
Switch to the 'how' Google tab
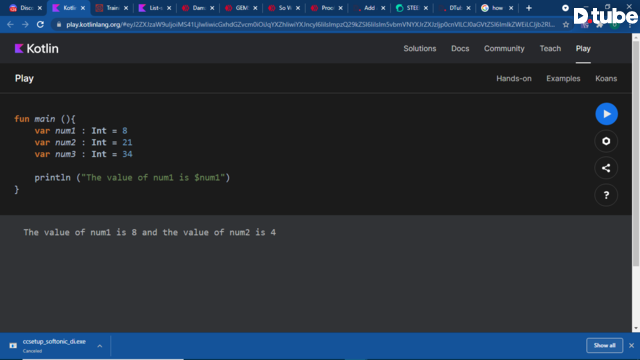tap(496, 8)
